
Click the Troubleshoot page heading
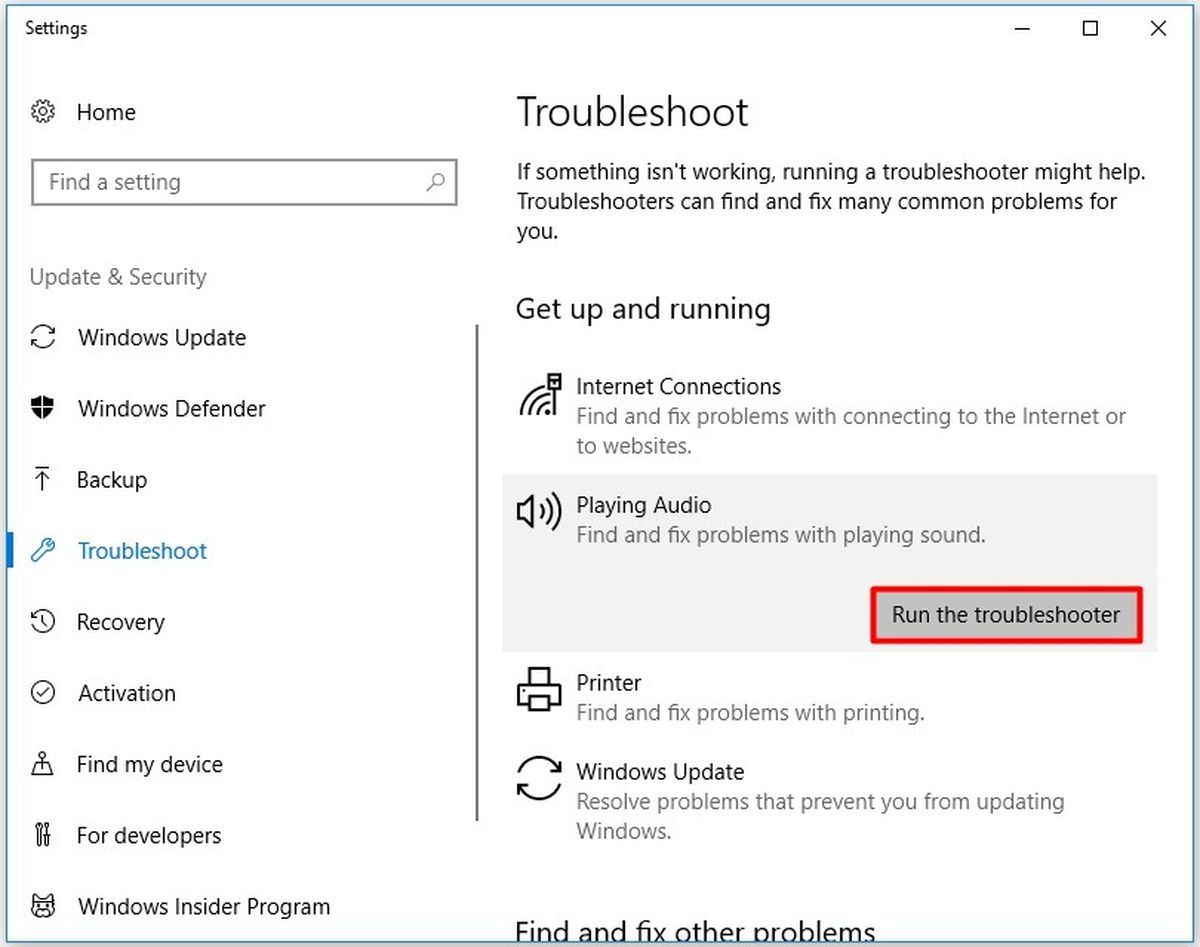point(632,112)
